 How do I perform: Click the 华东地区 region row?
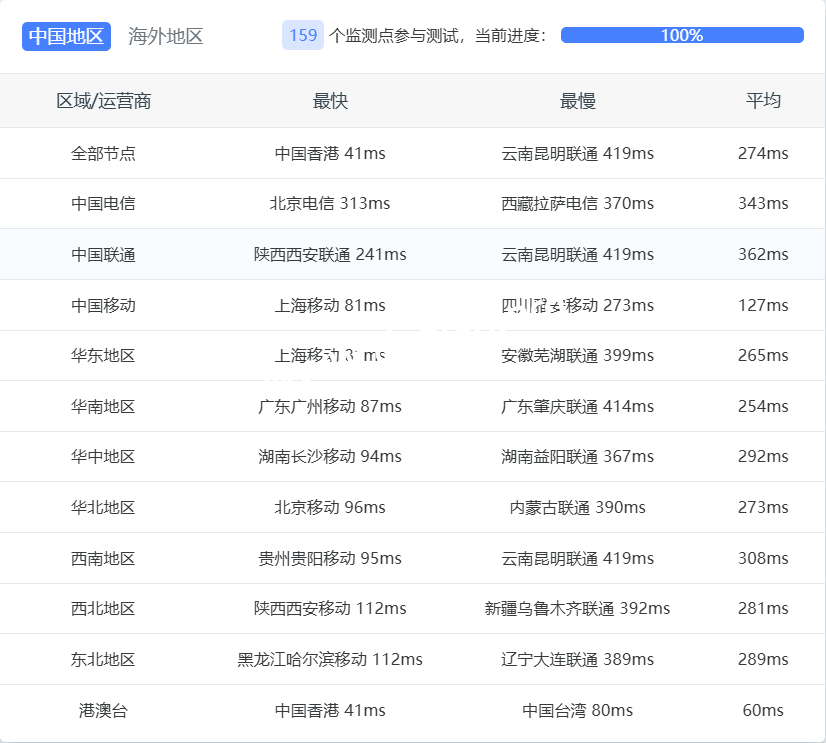pos(103,355)
